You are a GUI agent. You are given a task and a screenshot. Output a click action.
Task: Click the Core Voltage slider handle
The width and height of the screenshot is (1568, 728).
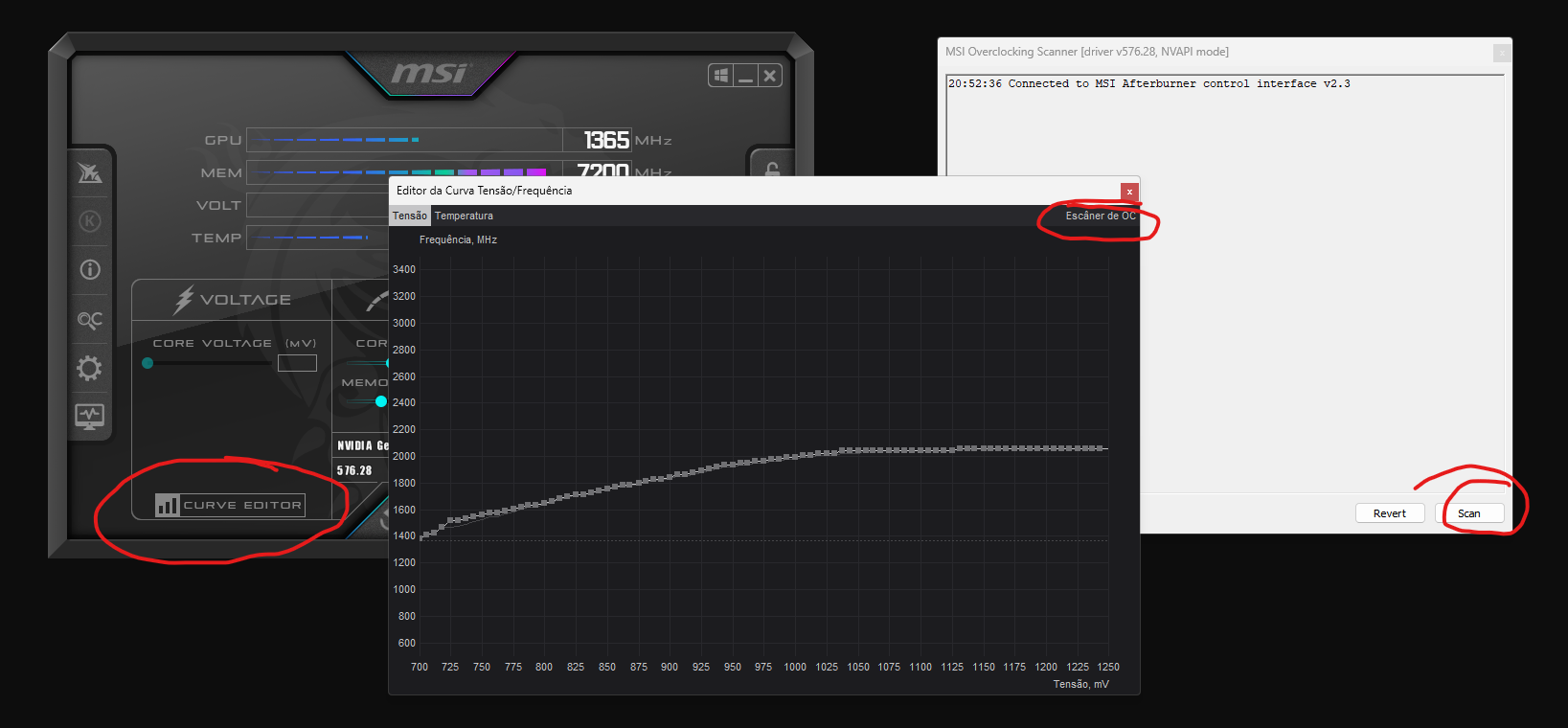tap(148, 363)
